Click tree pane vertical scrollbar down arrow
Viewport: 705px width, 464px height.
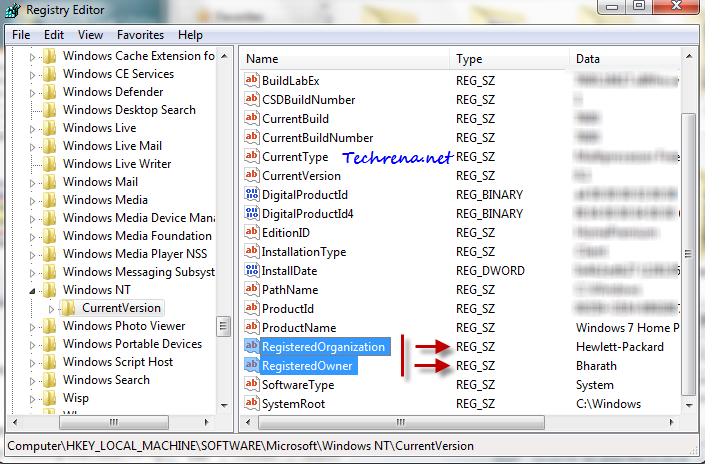224,405
